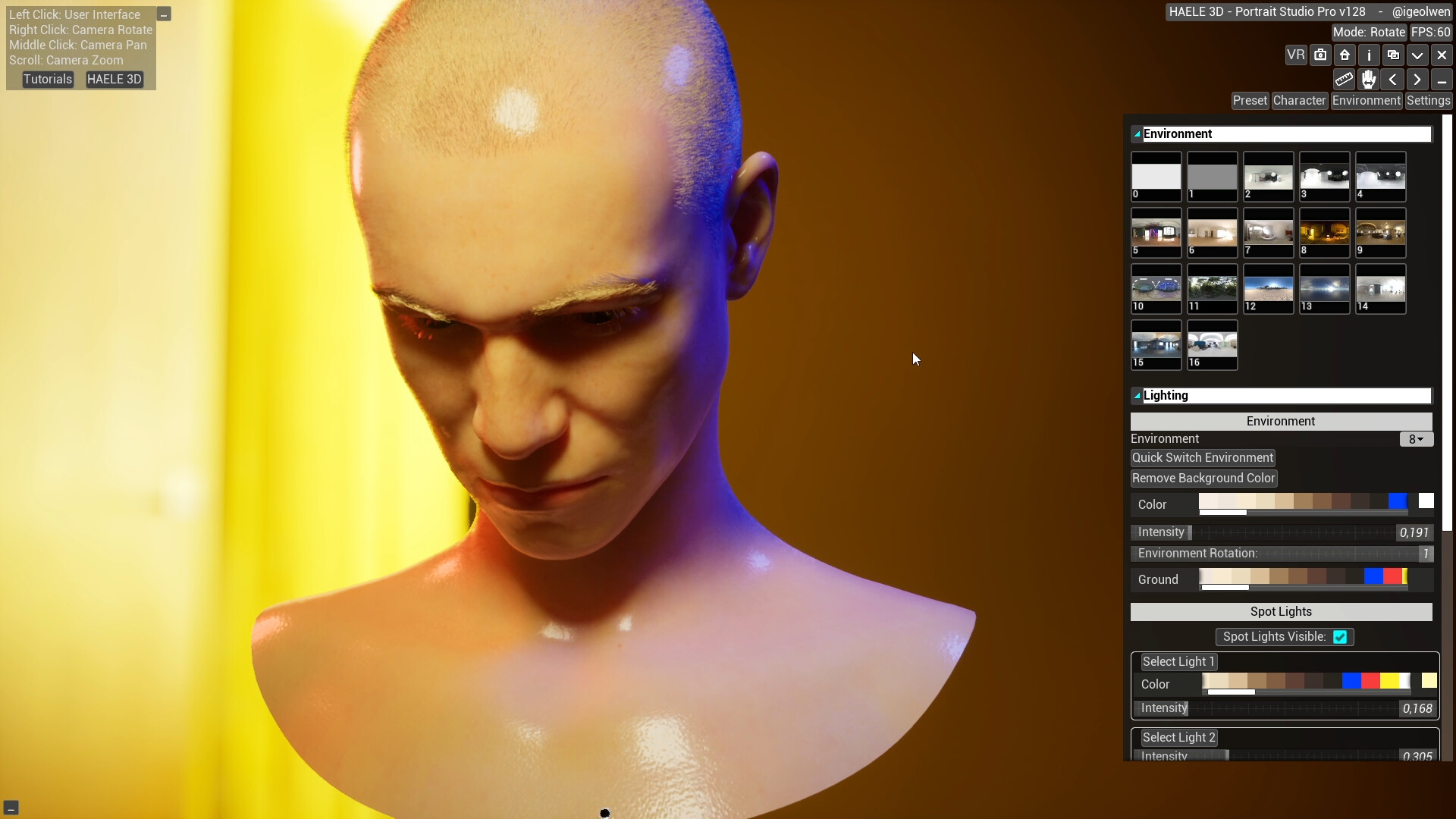Click the home icon to reset view
This screenshot has height=819, width=1456.
point(1344,55)
